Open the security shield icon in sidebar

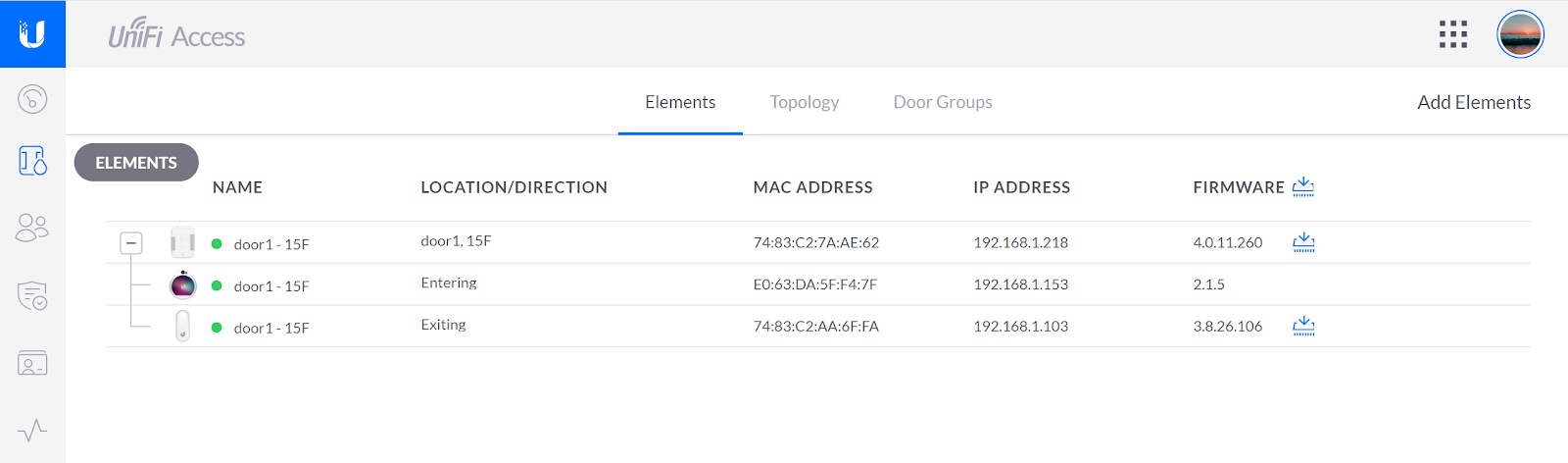pyautogui.click(x=32, y=295)
